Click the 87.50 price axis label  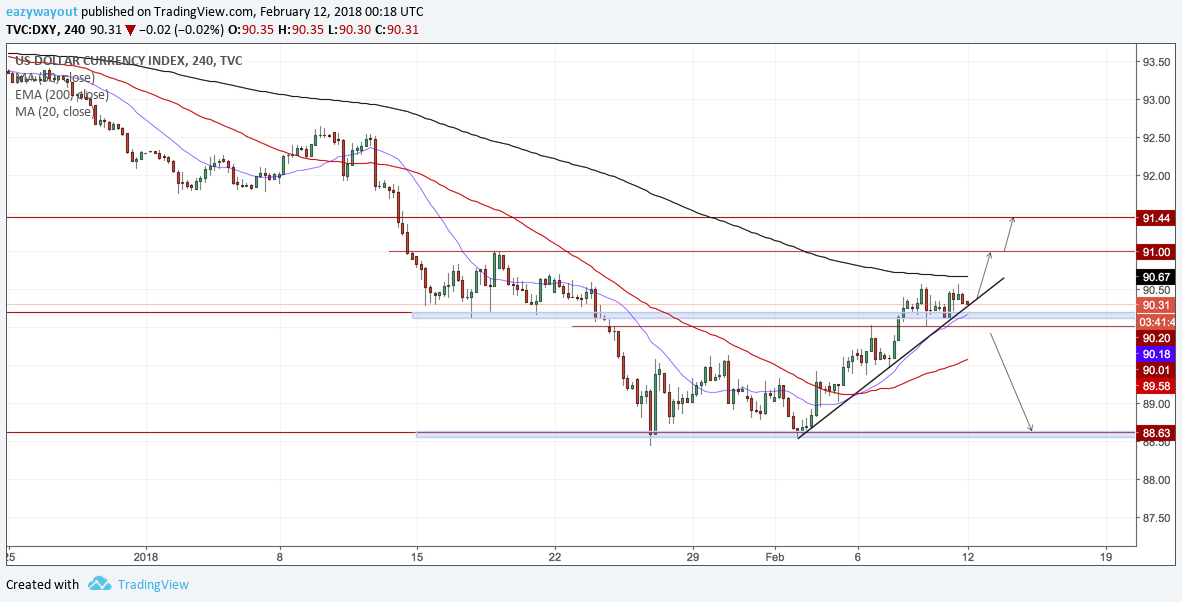pos(1156,518)
